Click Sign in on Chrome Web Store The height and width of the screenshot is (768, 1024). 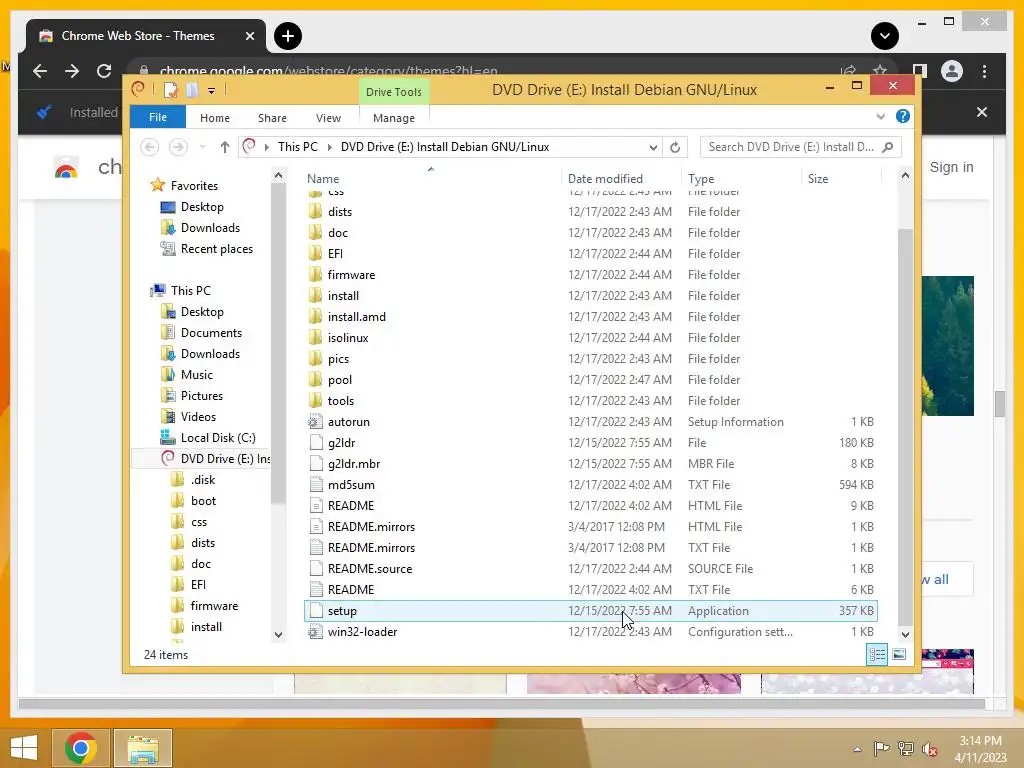point(951,167)
